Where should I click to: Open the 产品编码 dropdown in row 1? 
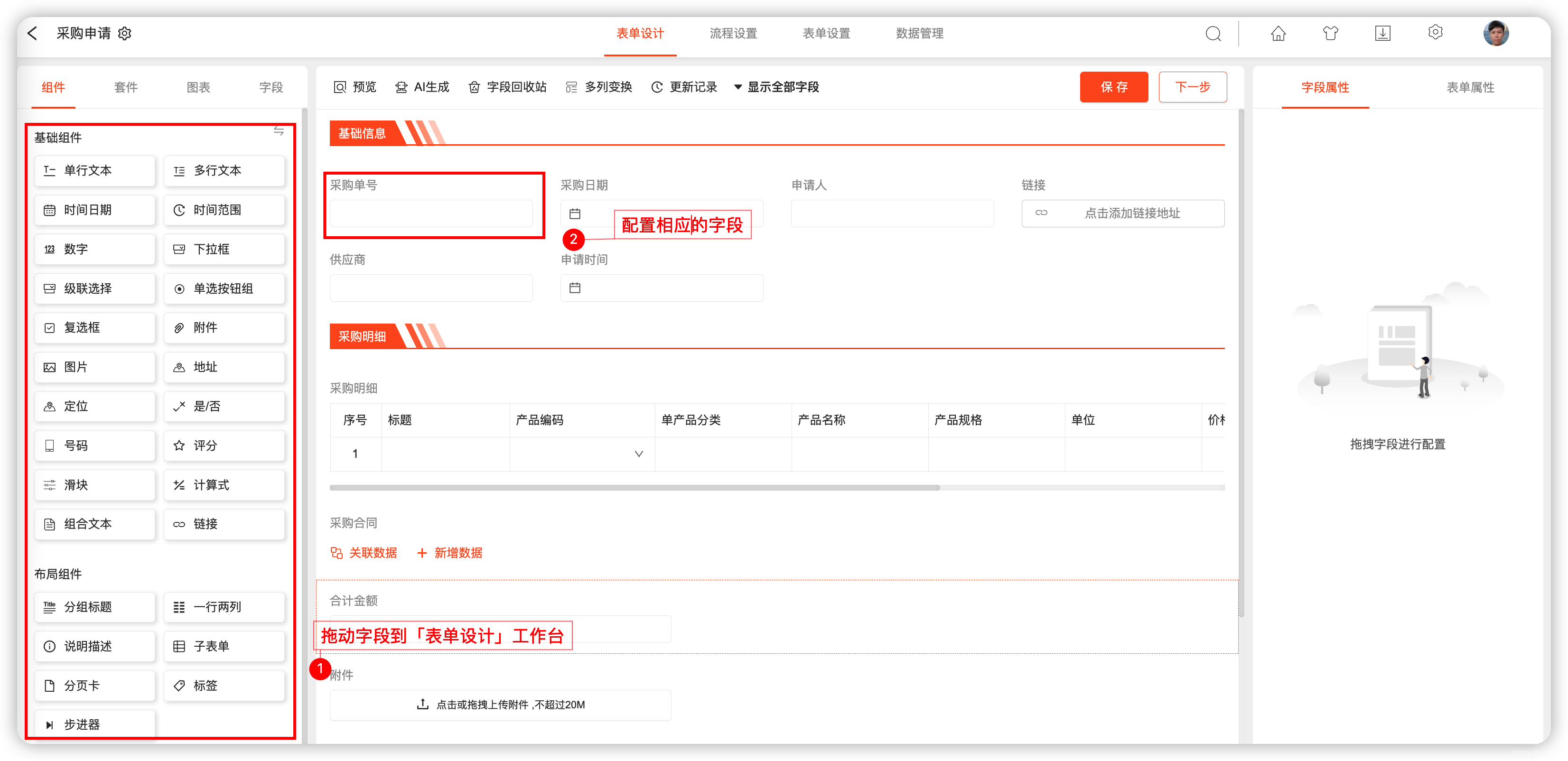[638, 454]
